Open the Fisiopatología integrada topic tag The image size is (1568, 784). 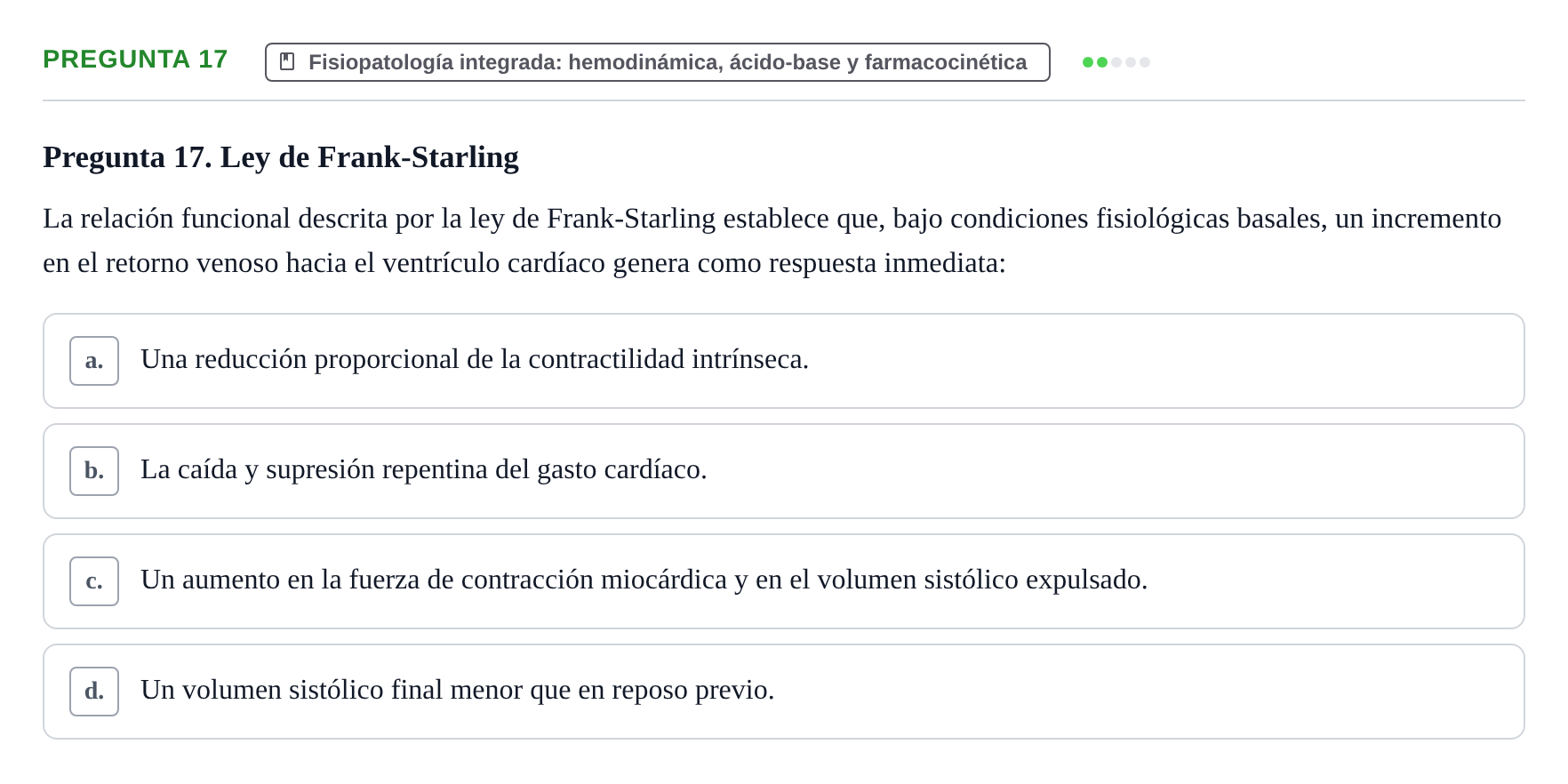tap(658, 62)
